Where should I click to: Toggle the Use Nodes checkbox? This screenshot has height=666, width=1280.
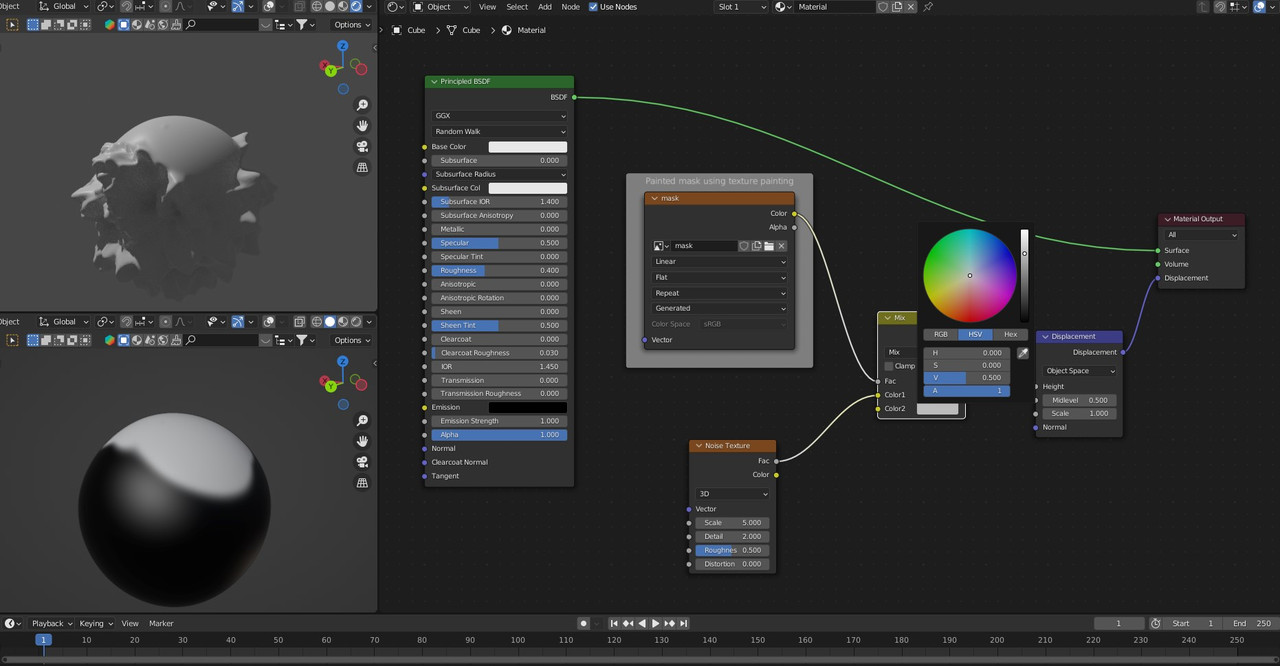point(593,7)
